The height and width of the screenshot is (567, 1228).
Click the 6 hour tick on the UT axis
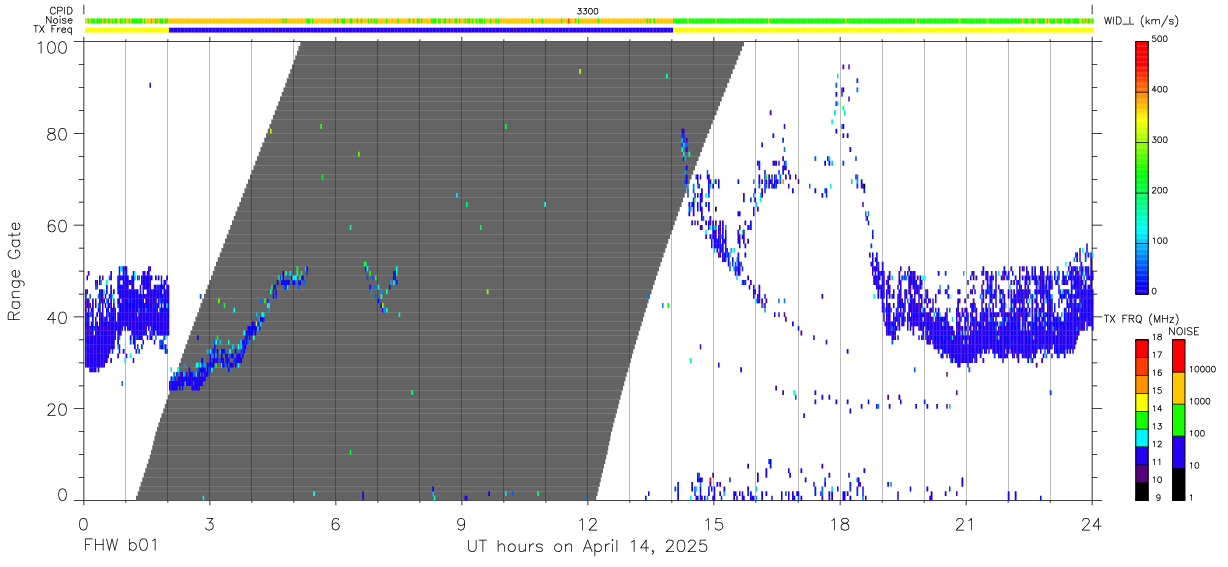[335, 523]
